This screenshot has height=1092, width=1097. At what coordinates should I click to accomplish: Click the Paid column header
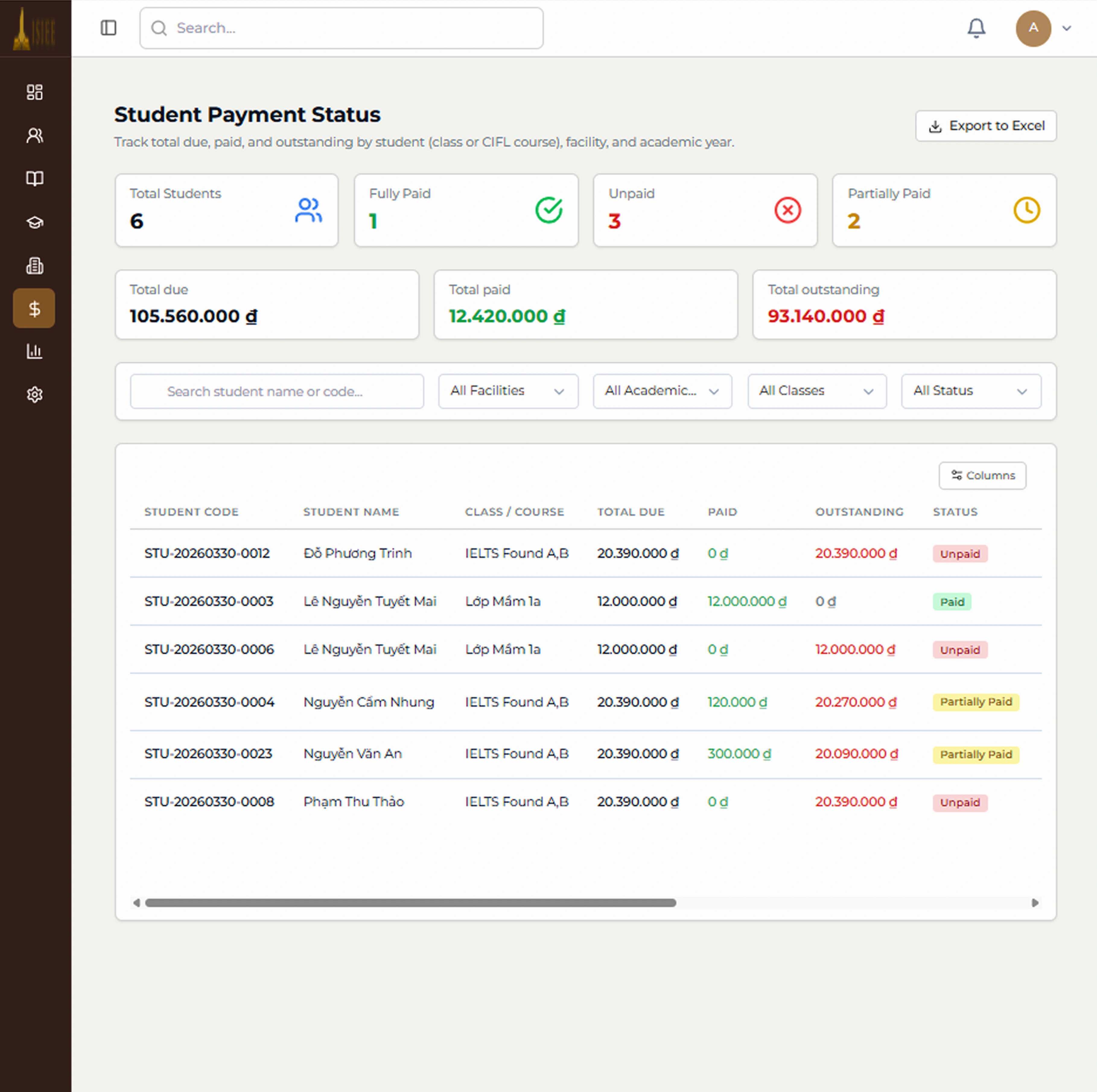(722, 512)
